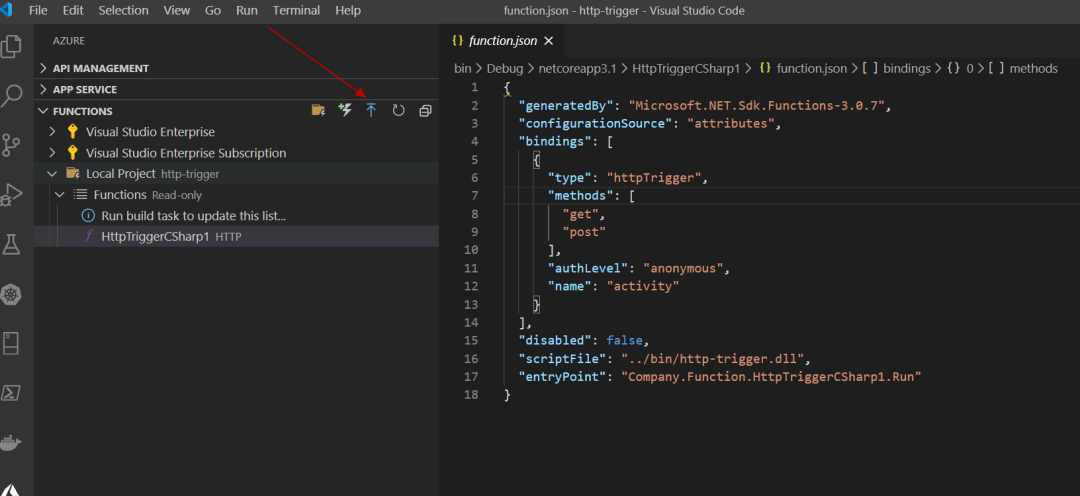
Task: Click the "../bin/http-trigger.dll" scriptFile value
Action: 712,358
